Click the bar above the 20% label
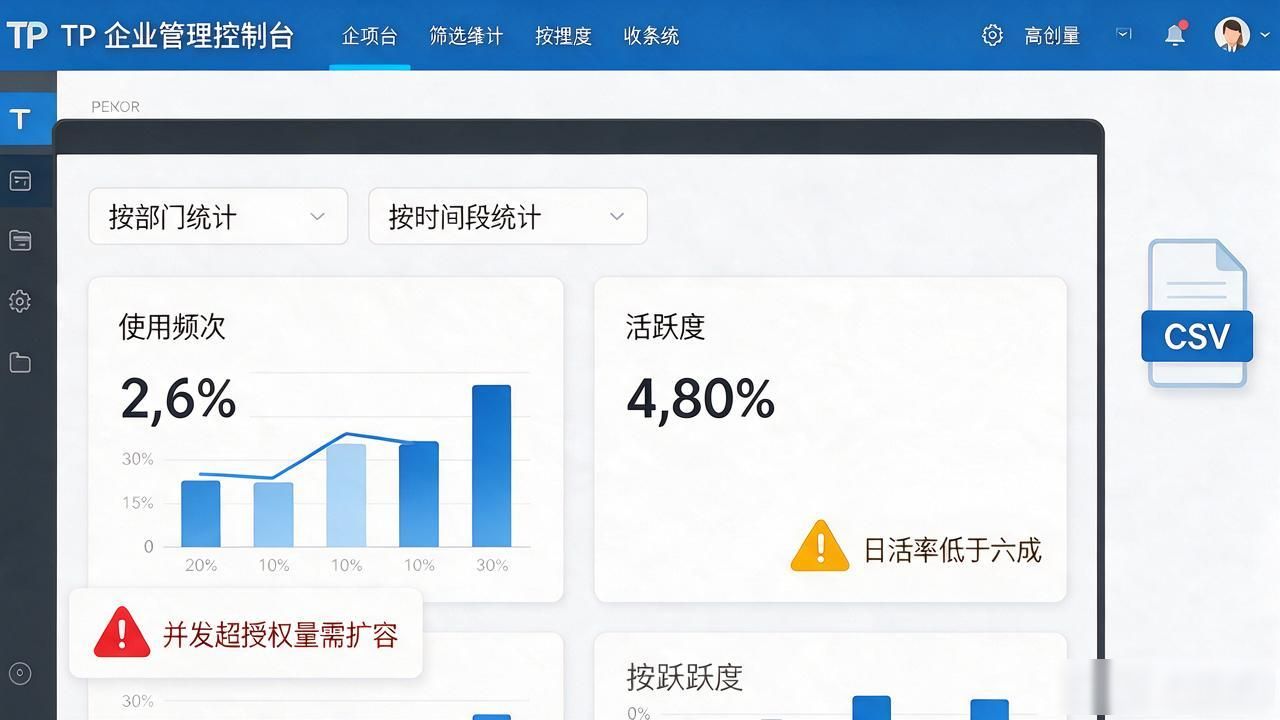The image size is (1280, 720). 201,514
